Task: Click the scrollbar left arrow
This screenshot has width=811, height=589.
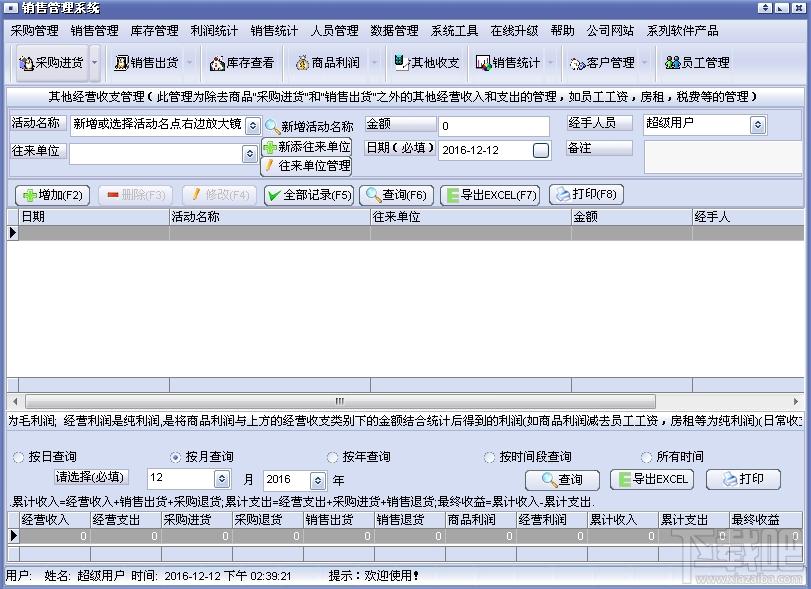Action: tap(14, 401)
